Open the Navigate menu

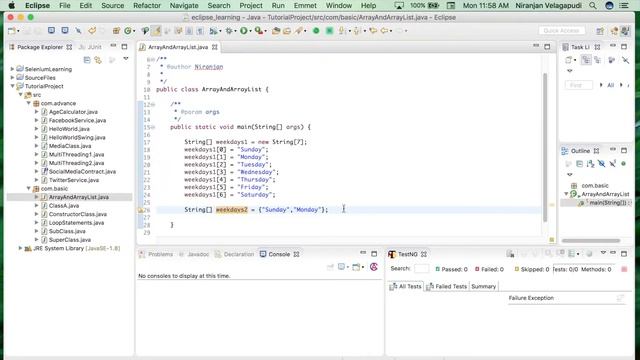click(x=184, y=6)
